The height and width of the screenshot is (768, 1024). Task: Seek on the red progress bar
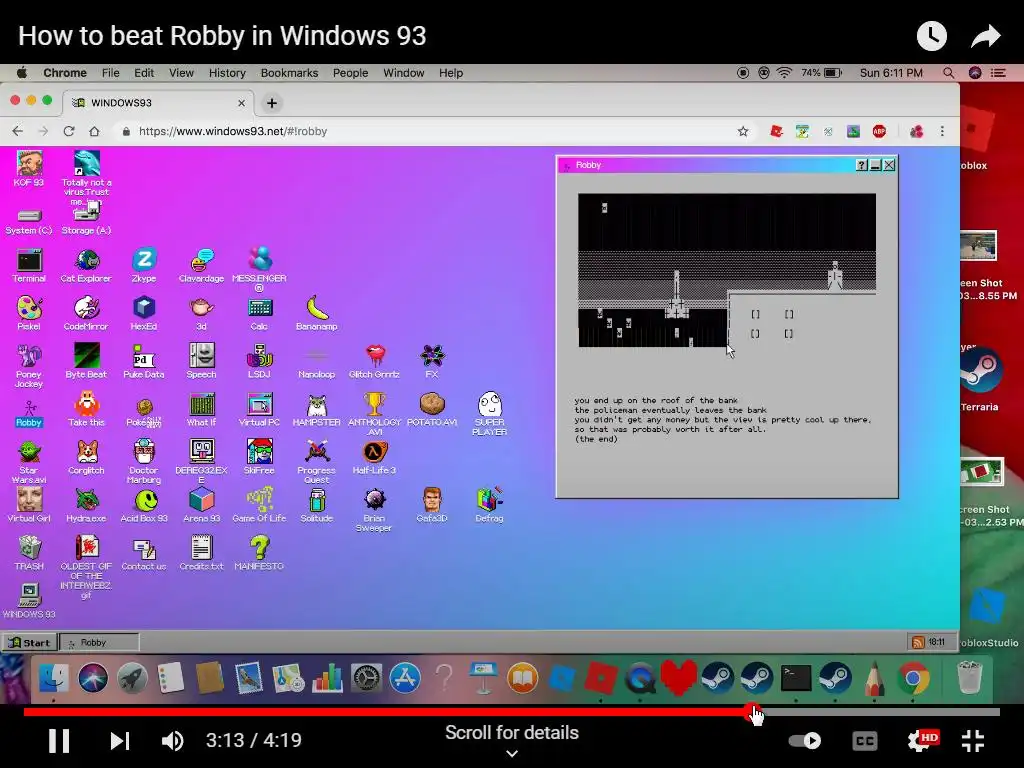click(x=512, y=712)
